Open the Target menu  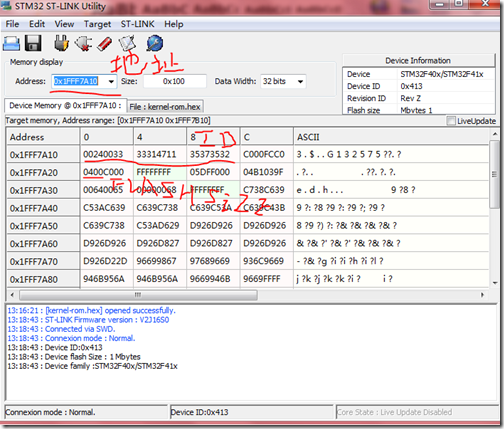point(97,24)
